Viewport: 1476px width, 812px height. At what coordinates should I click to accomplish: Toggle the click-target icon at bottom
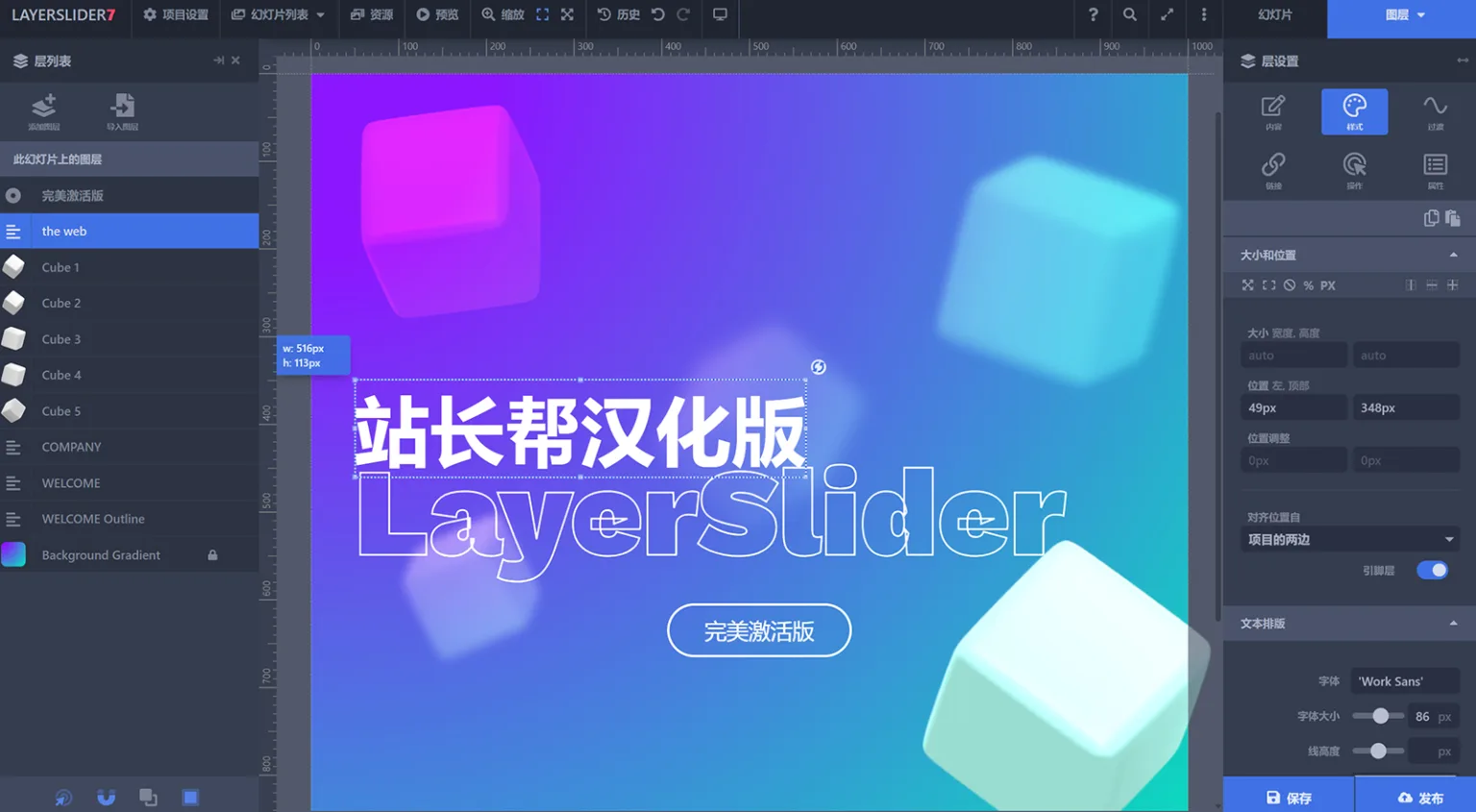coord(63,798)
